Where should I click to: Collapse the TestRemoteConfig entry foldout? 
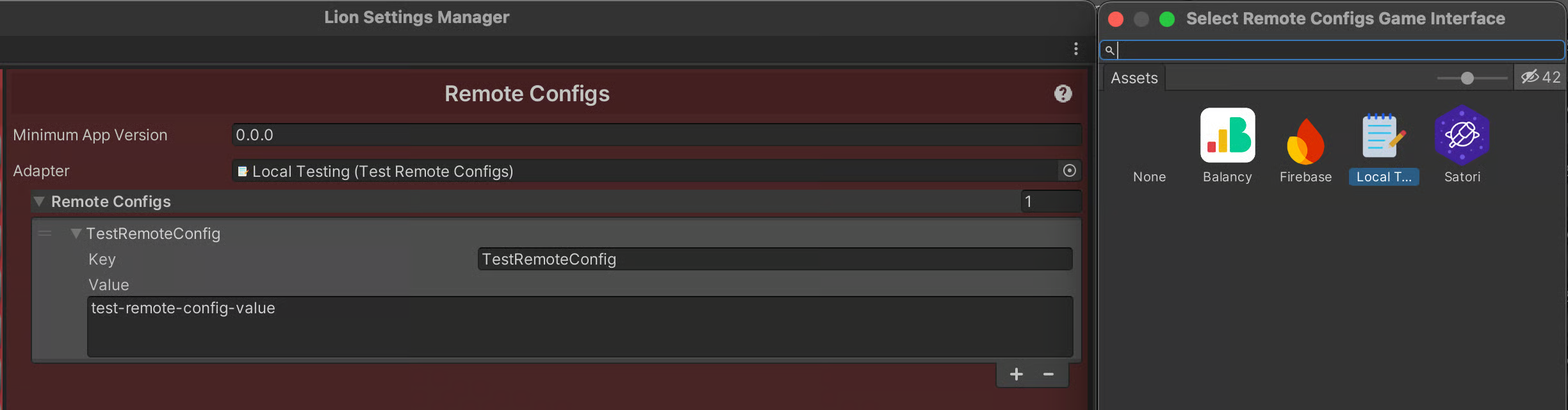point(76,233)
